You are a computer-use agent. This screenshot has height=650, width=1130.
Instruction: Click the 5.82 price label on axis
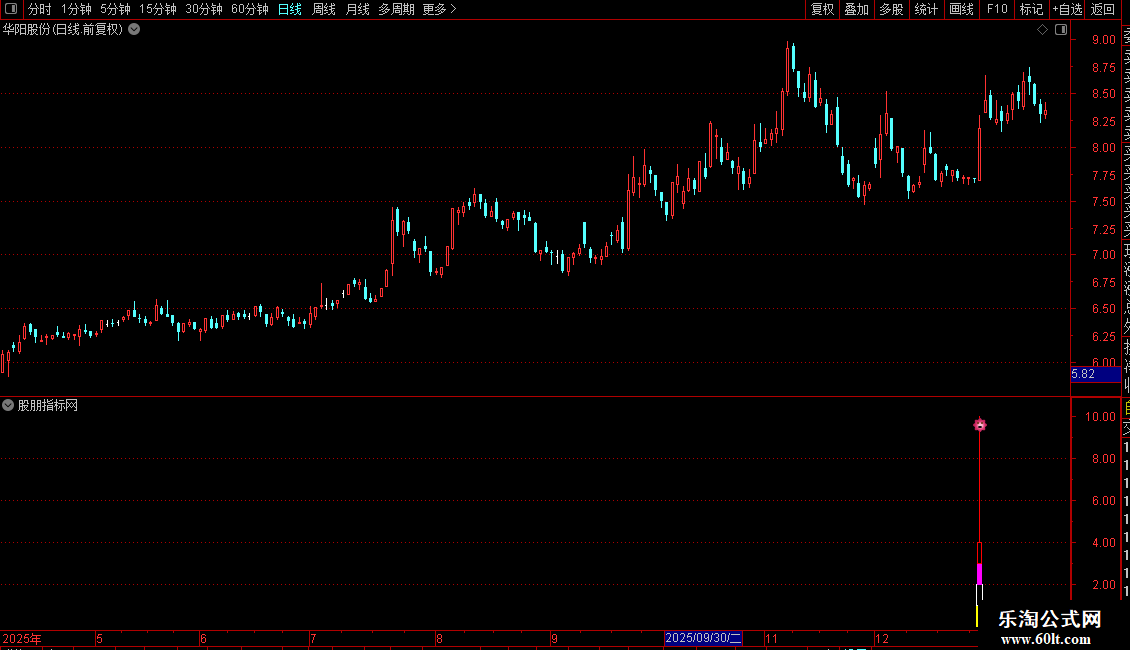pos(1095,374)
